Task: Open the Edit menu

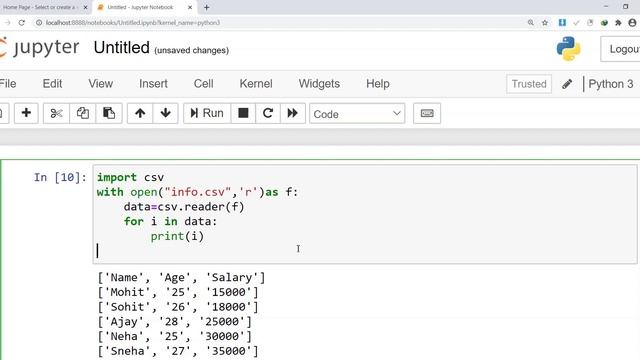Action: pos(52,84)
